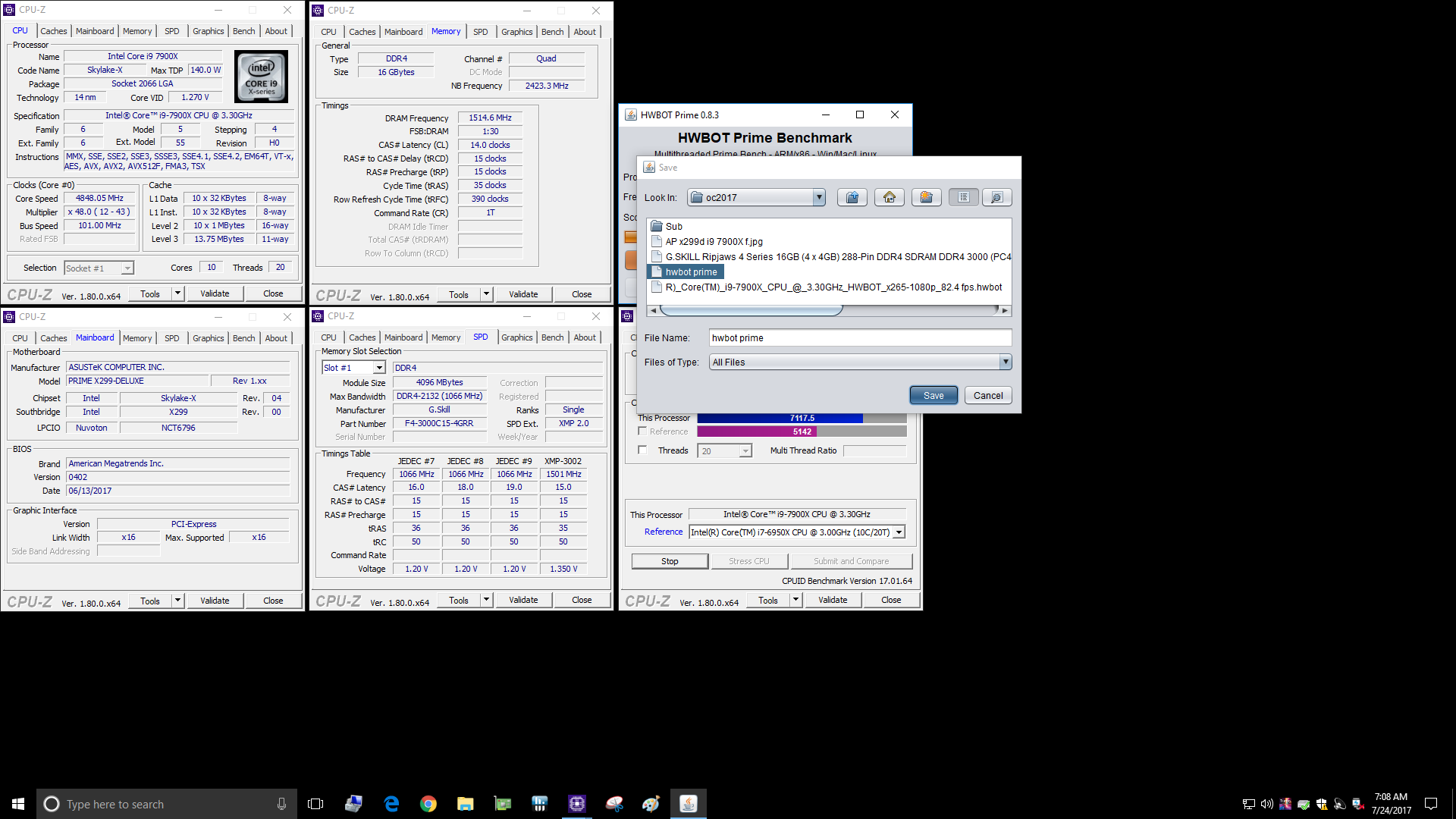
Task: Click the File Name input field
Action: point(861,338)
